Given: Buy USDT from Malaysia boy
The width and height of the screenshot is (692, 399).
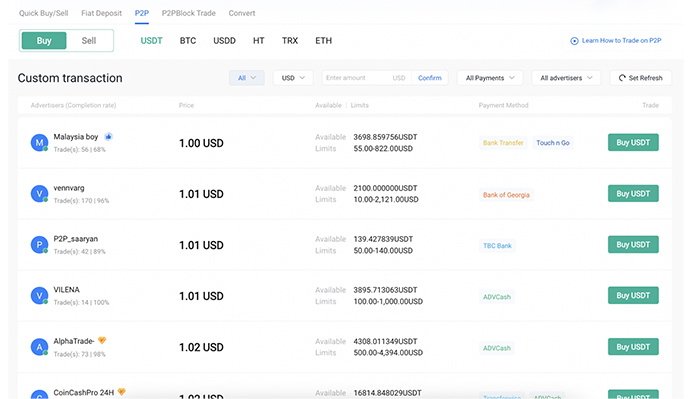Looking at the screenshot, I should coord(633,143).
